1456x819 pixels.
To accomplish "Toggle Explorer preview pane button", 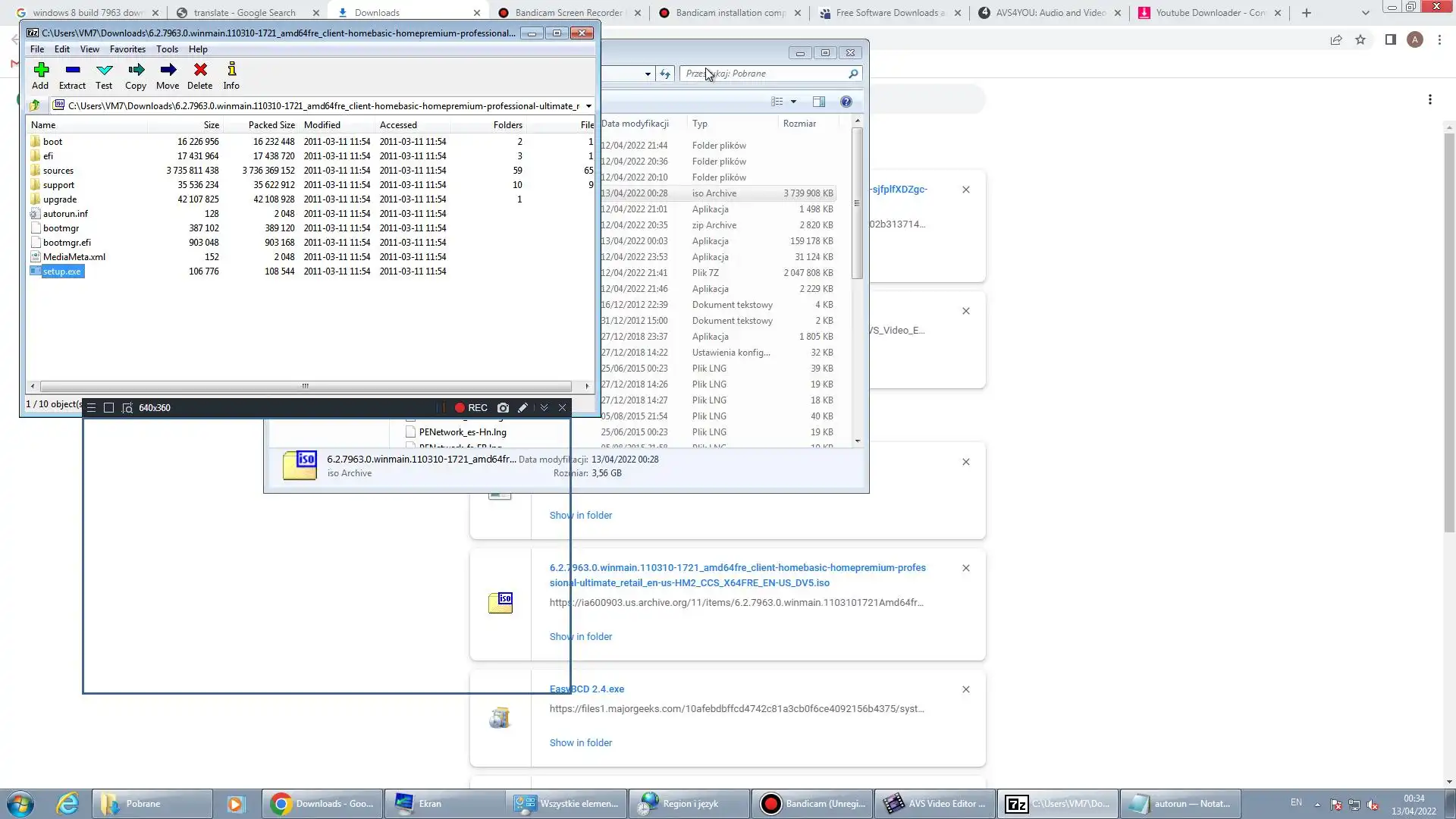I will [819, 102].
